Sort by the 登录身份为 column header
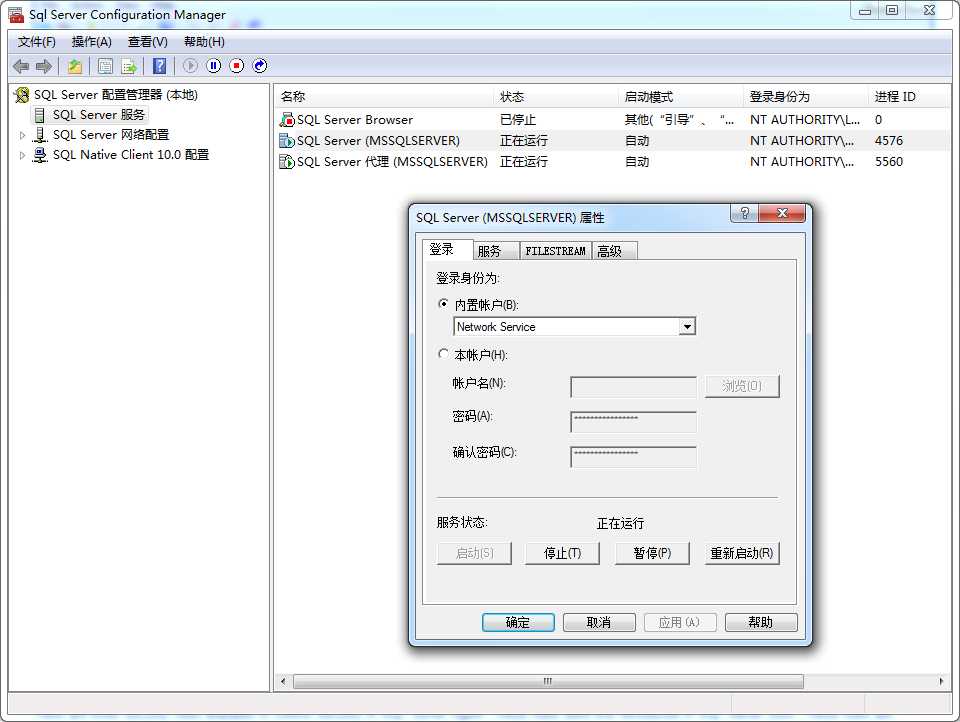 click(806, 97)
